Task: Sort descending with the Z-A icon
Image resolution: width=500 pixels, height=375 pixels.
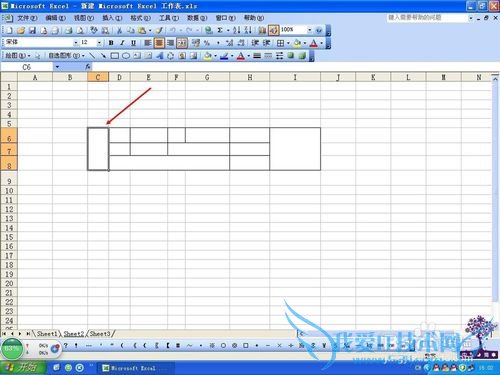Action: tap(248, 30)
